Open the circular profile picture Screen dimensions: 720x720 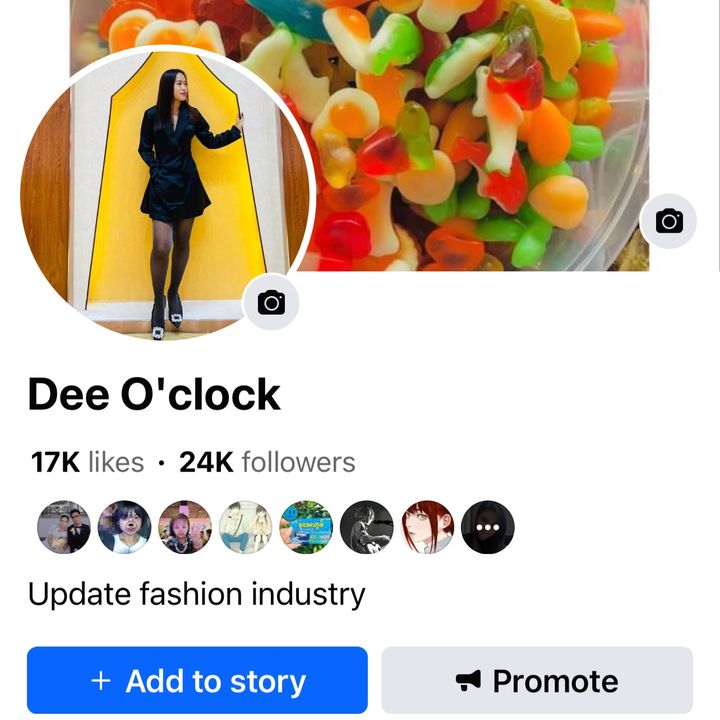[x=160, y=190]
